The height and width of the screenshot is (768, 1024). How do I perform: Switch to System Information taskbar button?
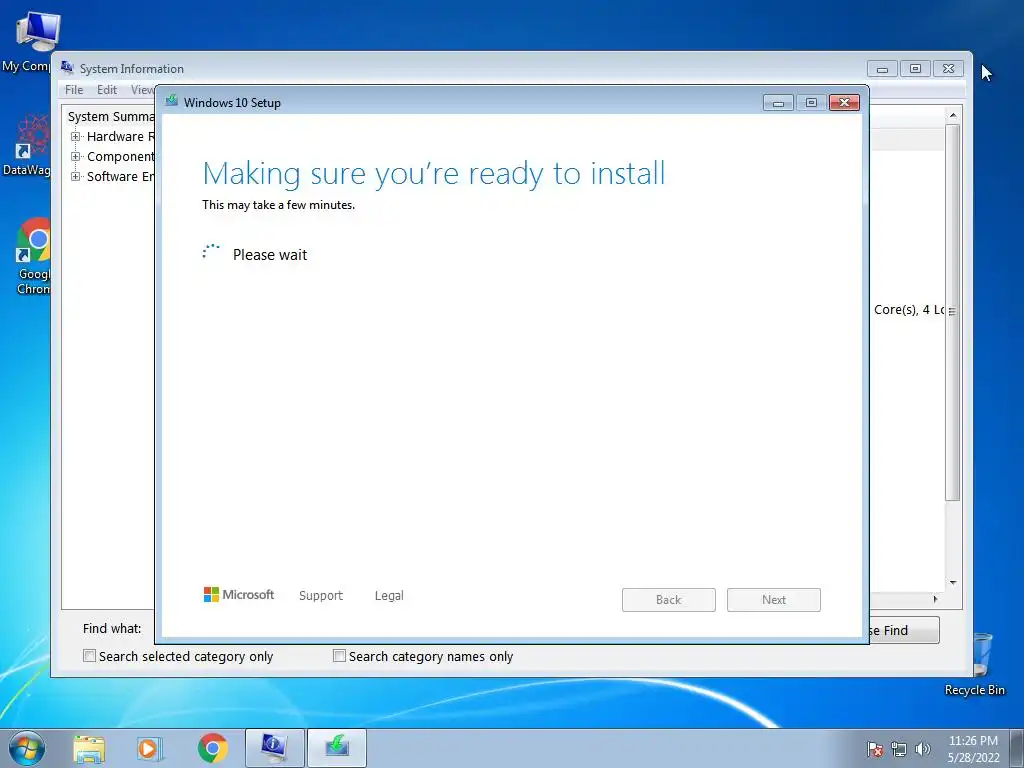[x=274, y=748]
